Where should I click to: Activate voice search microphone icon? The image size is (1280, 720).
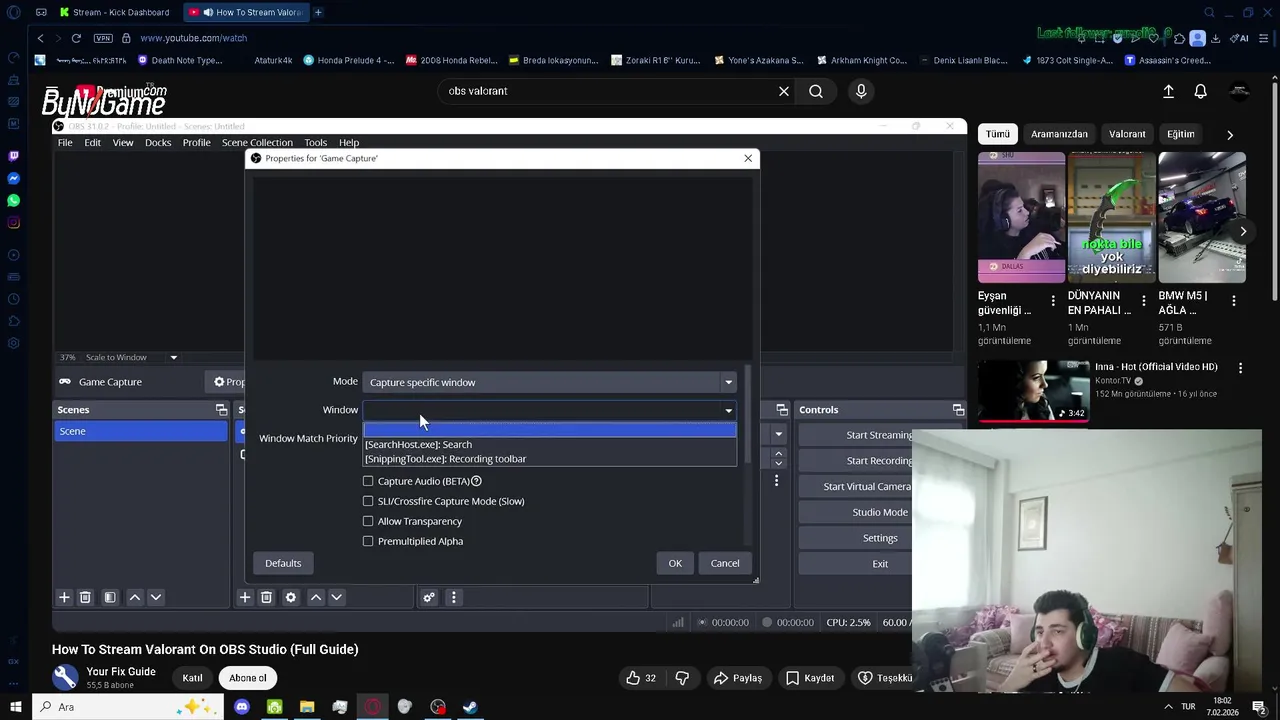coord(861,91)
